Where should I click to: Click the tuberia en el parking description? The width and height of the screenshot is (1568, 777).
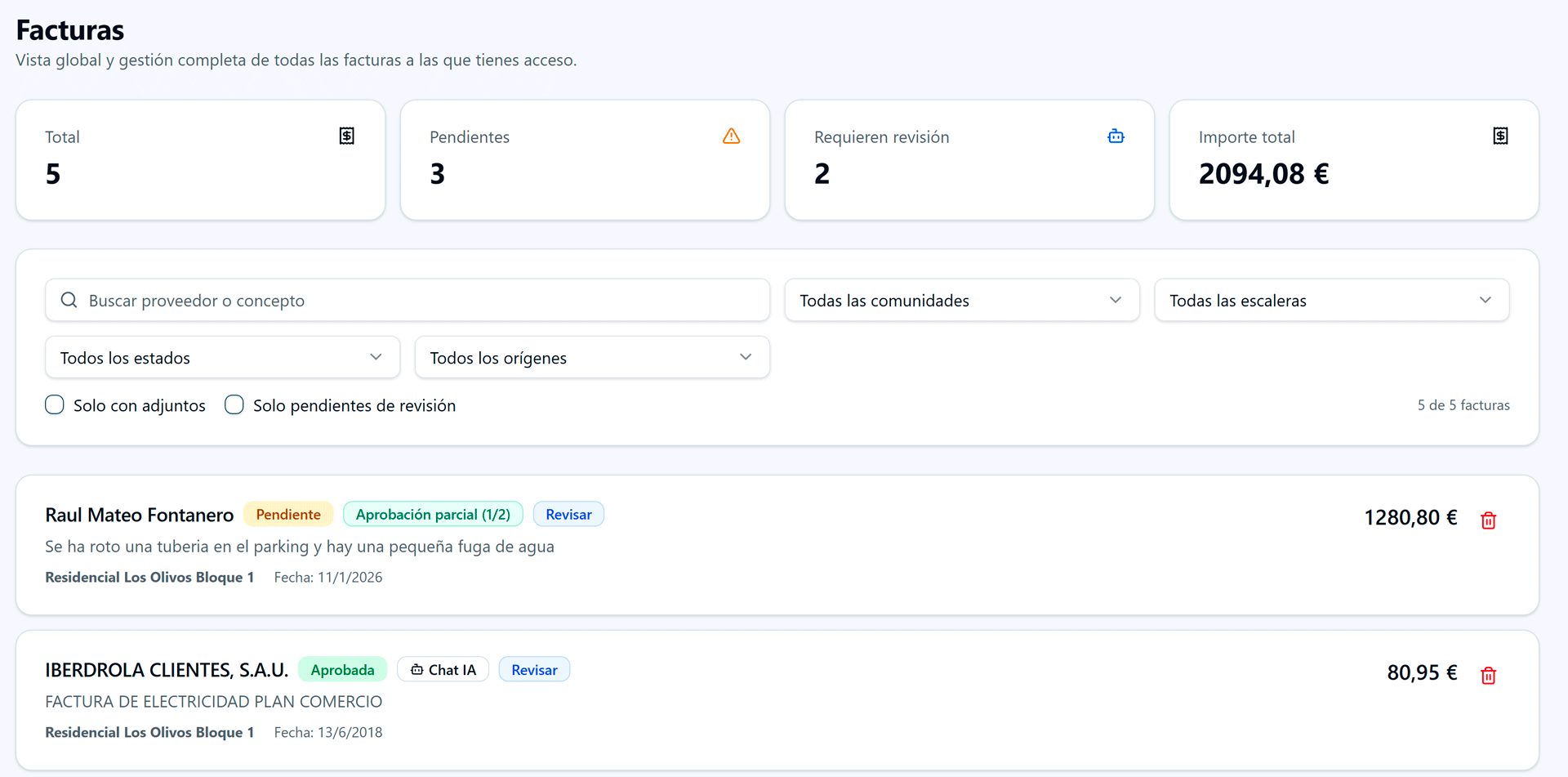(x=300, y=546)
